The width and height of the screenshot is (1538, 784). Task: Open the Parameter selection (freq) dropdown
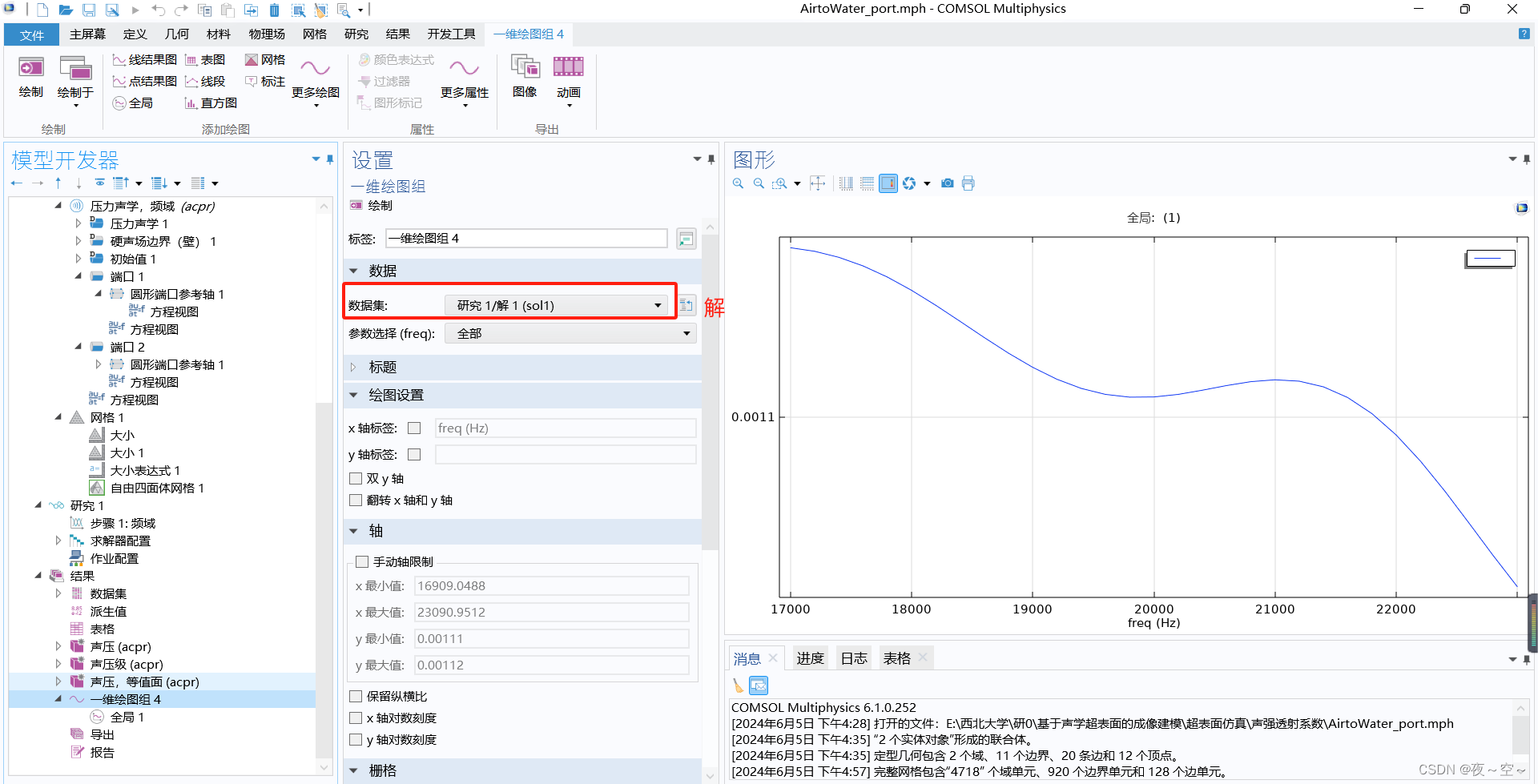pos(570,333)
